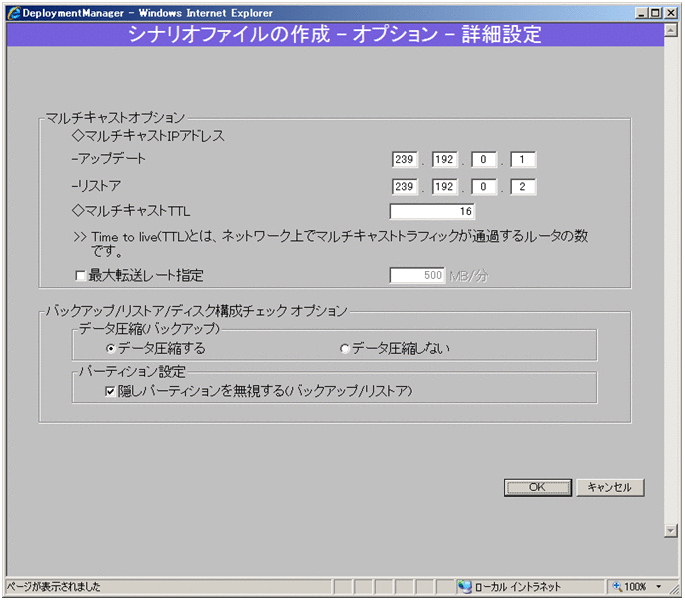Click the Time to live(TTL) explanation text
This screenshot has width=685, height=601.
[x=331, y=243]
